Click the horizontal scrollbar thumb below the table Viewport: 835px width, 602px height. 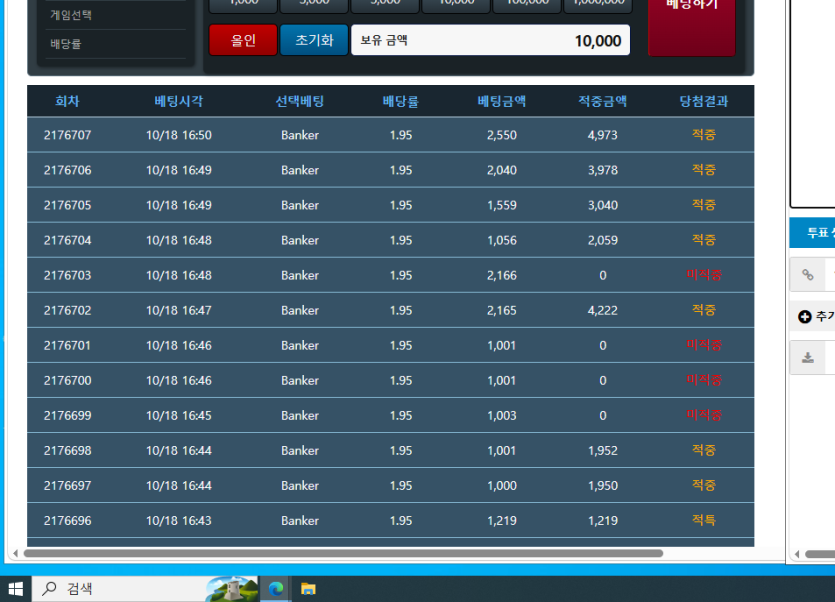[343, 554]
